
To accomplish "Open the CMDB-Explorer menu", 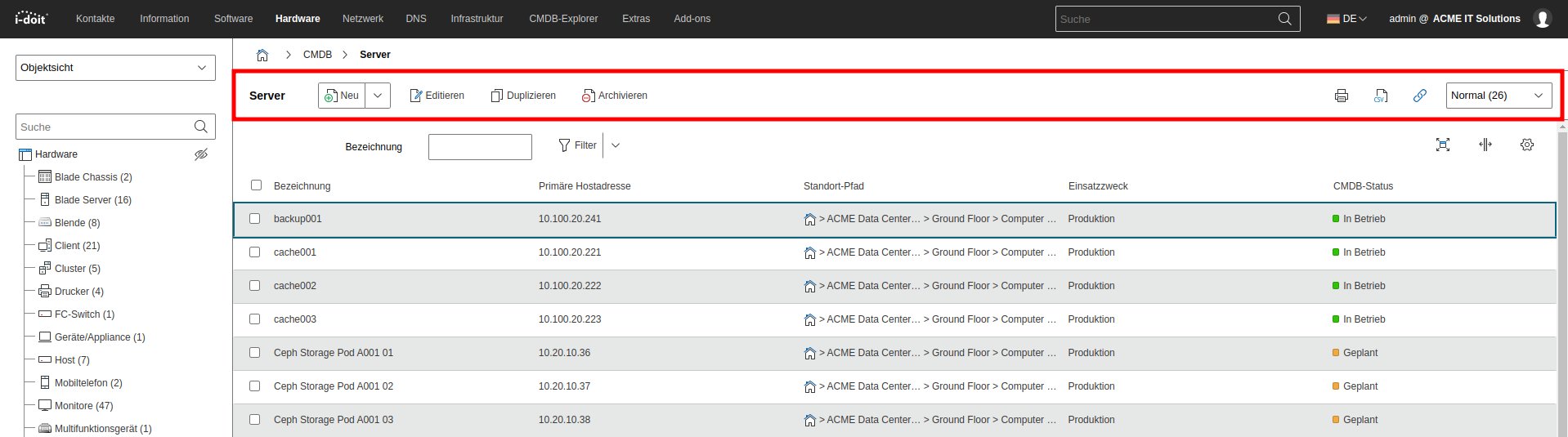I will coord(563,19).
